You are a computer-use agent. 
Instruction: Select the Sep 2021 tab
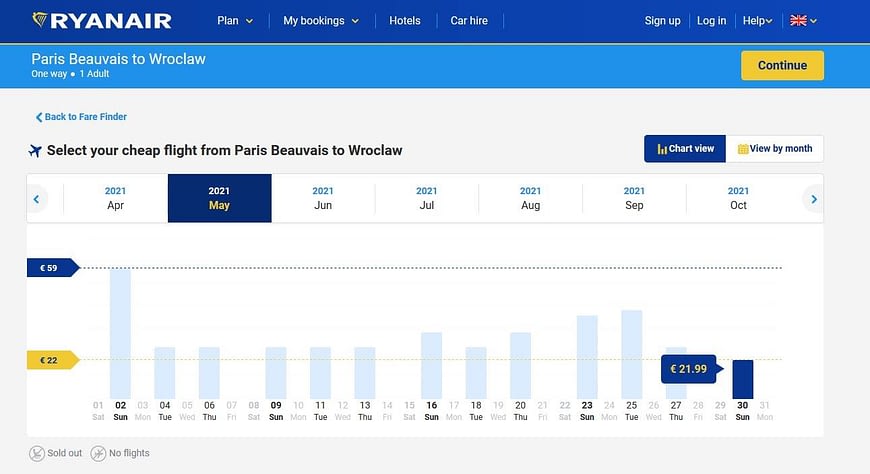pos(634,198)
